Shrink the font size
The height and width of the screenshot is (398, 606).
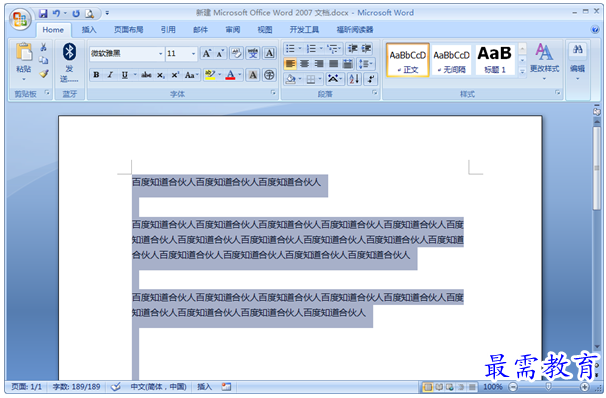coord(220,54)
